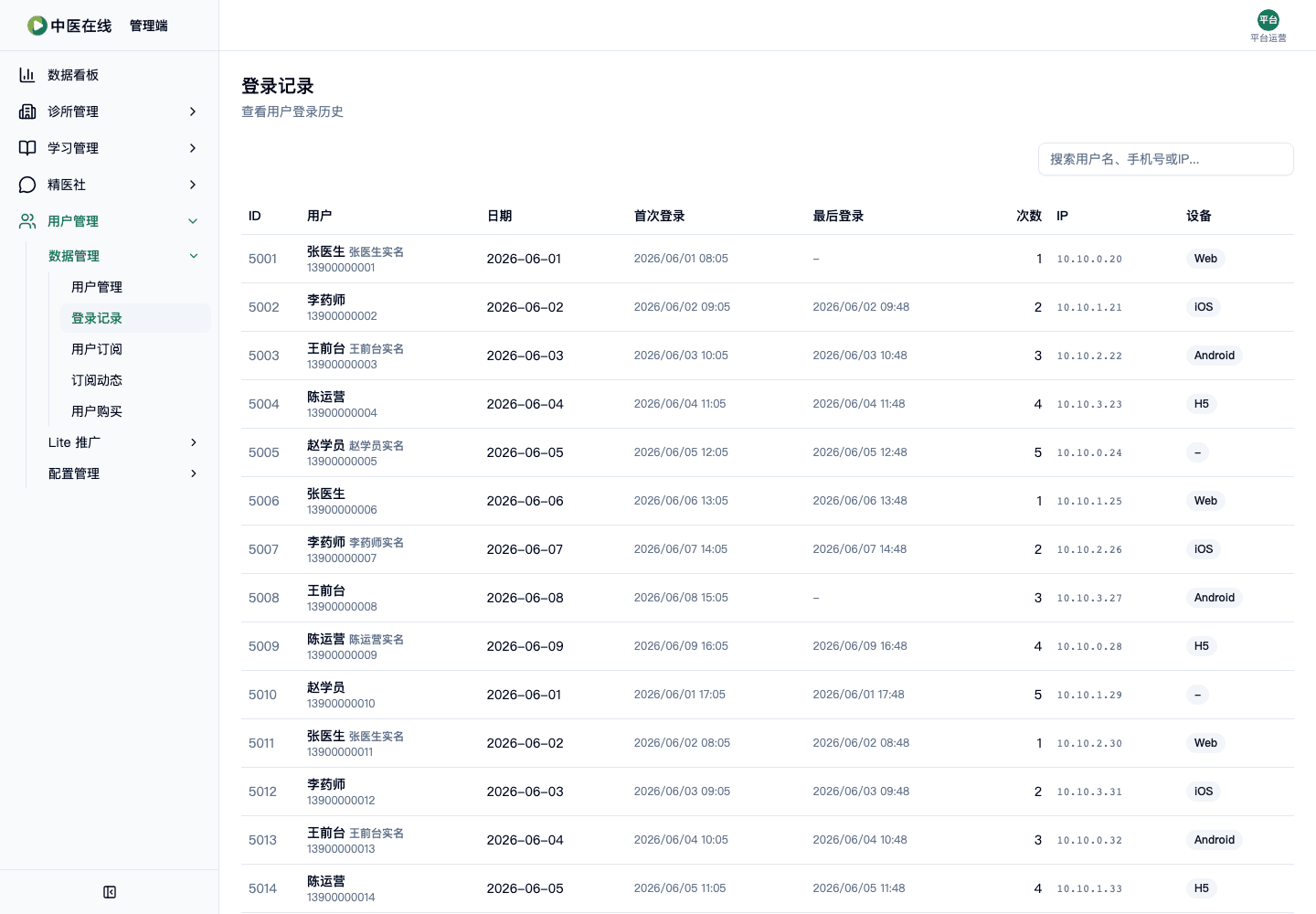Click the 最后登录 column header

click(838, 216)
